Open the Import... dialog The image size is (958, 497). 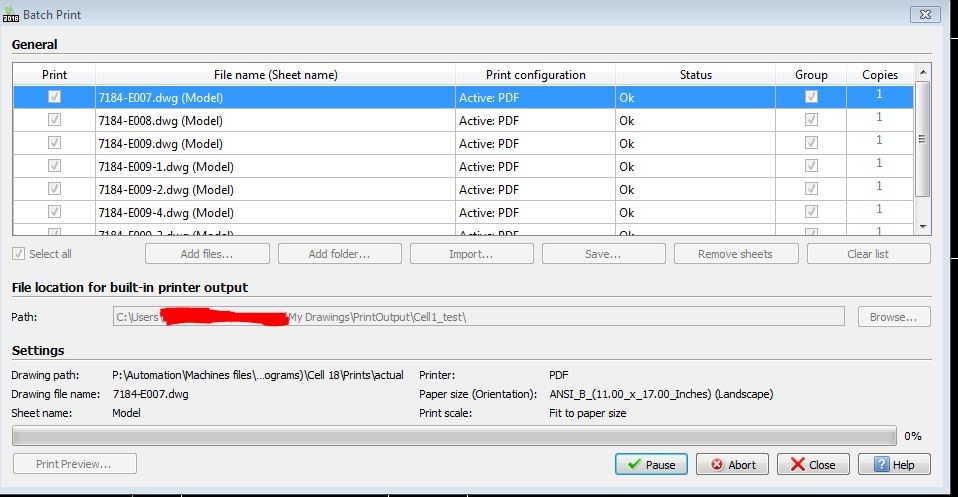[x=472, y=254]
